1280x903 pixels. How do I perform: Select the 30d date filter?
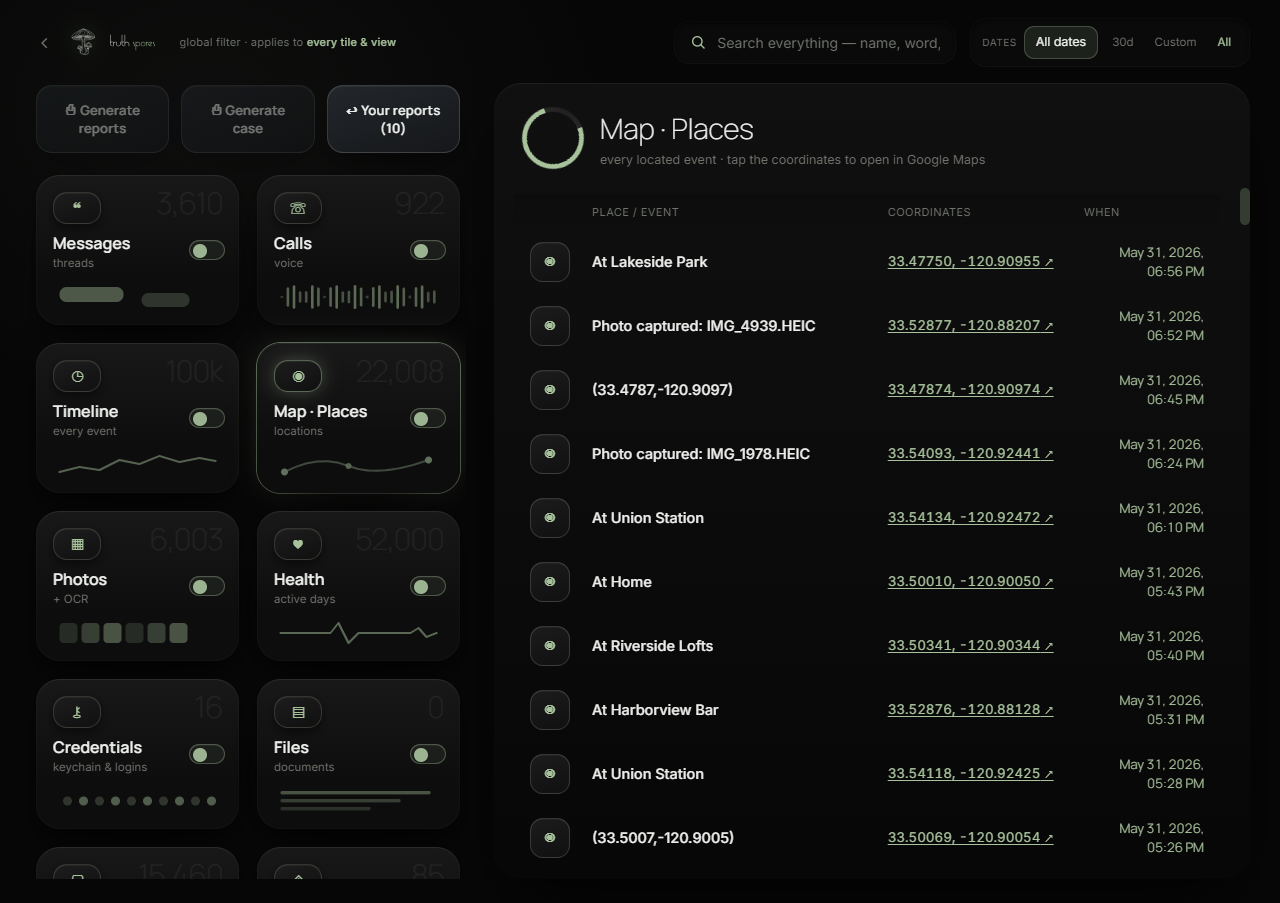click(1123, 42)
